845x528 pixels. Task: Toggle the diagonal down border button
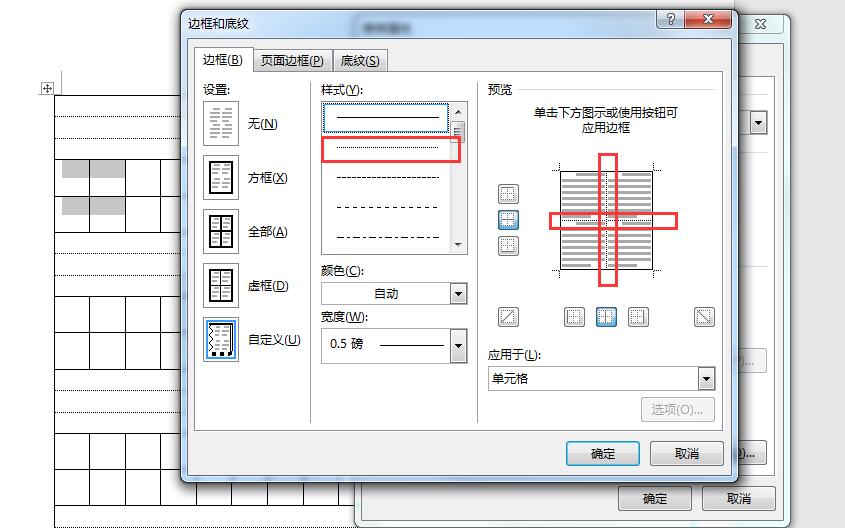point(704,317)
